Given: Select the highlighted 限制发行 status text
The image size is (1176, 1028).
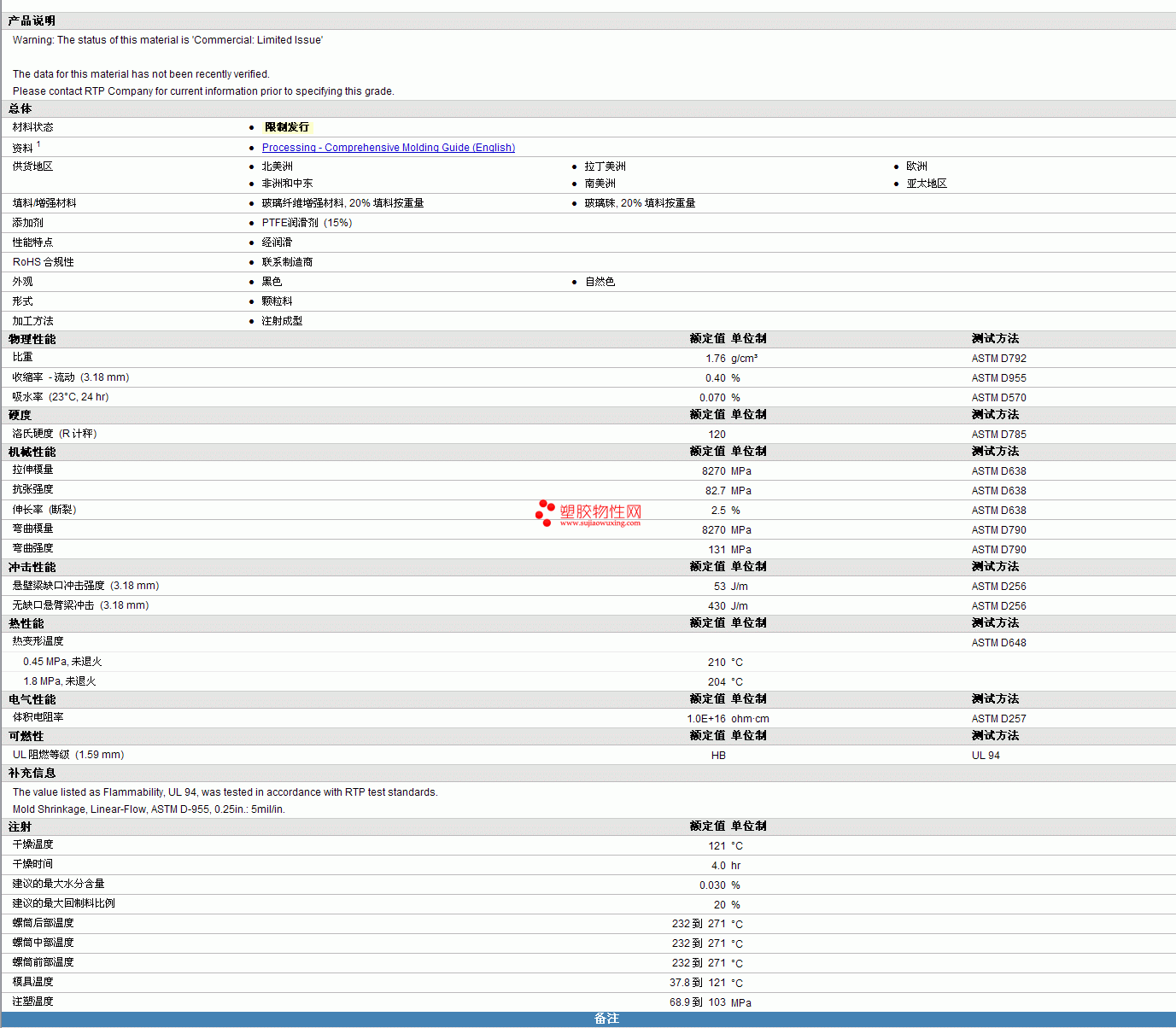Looking at the screenshot, I should point(286,127).
